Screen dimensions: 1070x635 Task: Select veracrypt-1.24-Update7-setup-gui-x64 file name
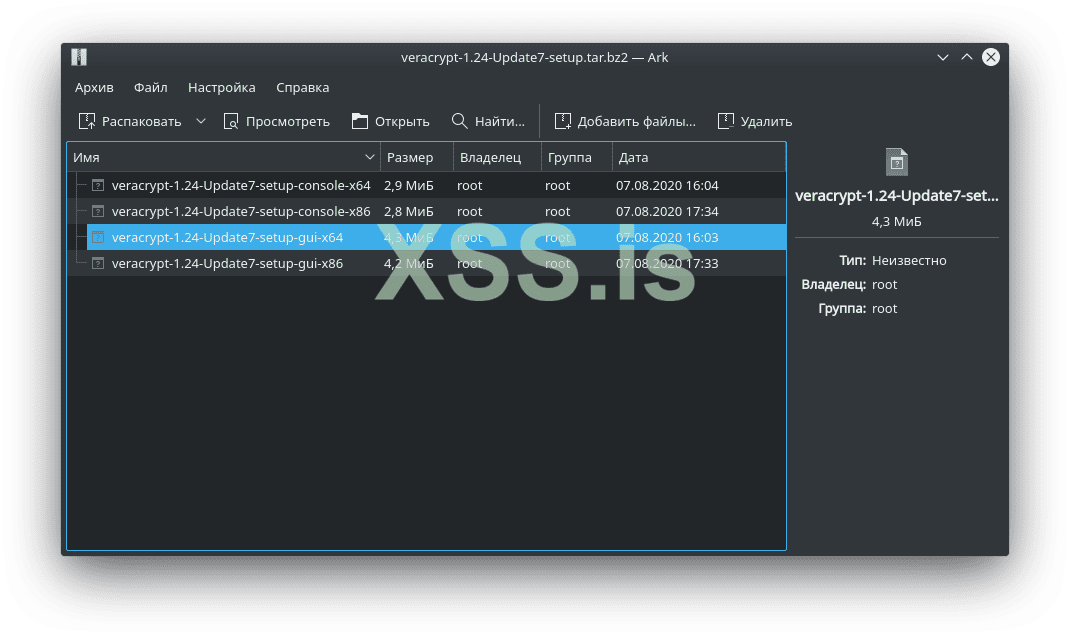[x=227, y=237]
